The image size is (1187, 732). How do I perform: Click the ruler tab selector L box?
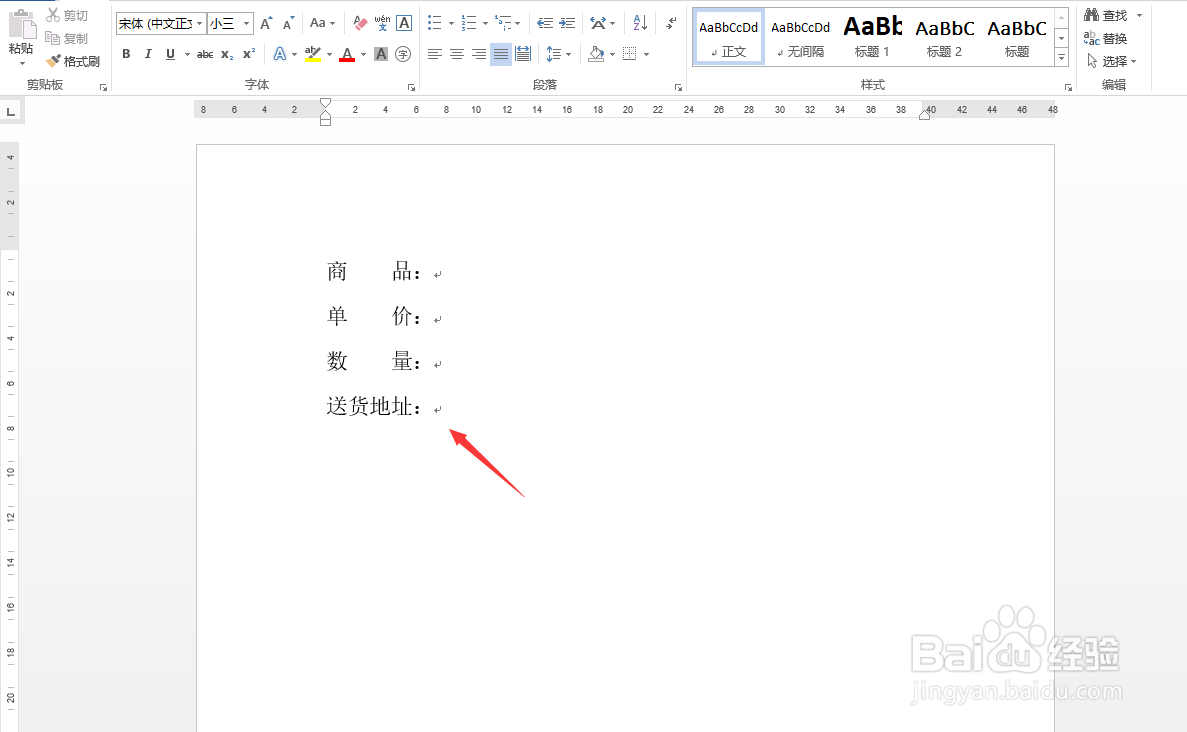coord(11,112)
